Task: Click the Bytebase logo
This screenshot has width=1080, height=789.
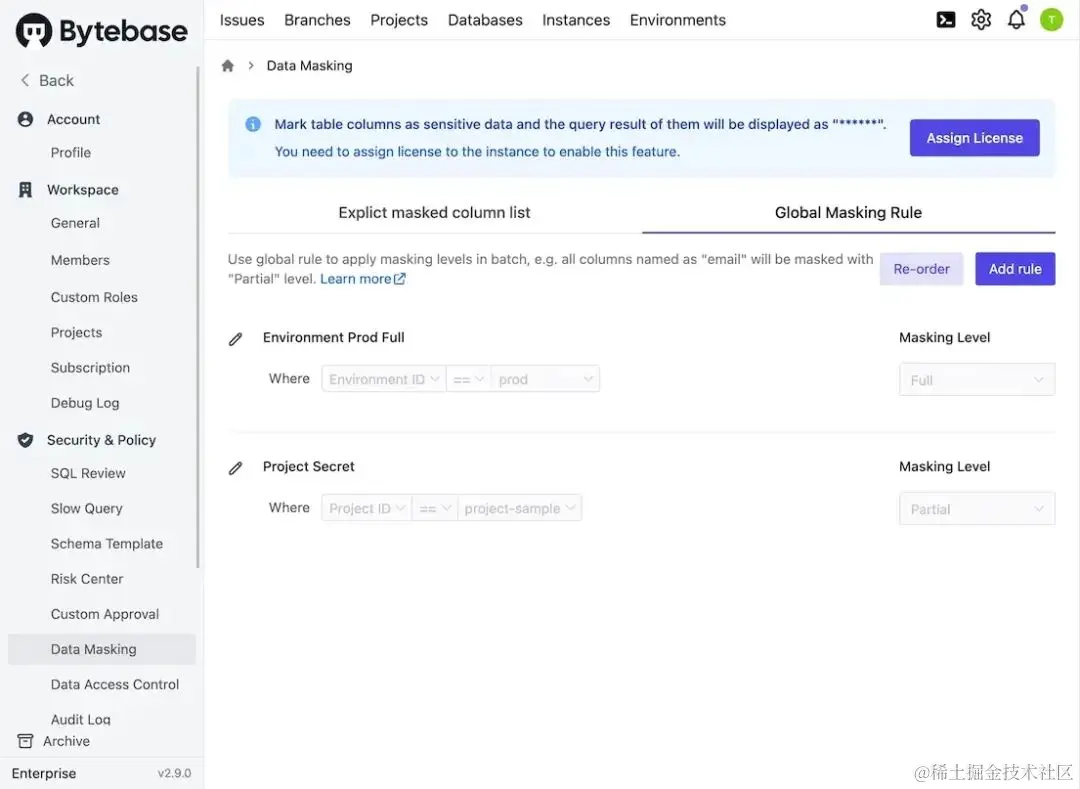Action: (101, 31)
